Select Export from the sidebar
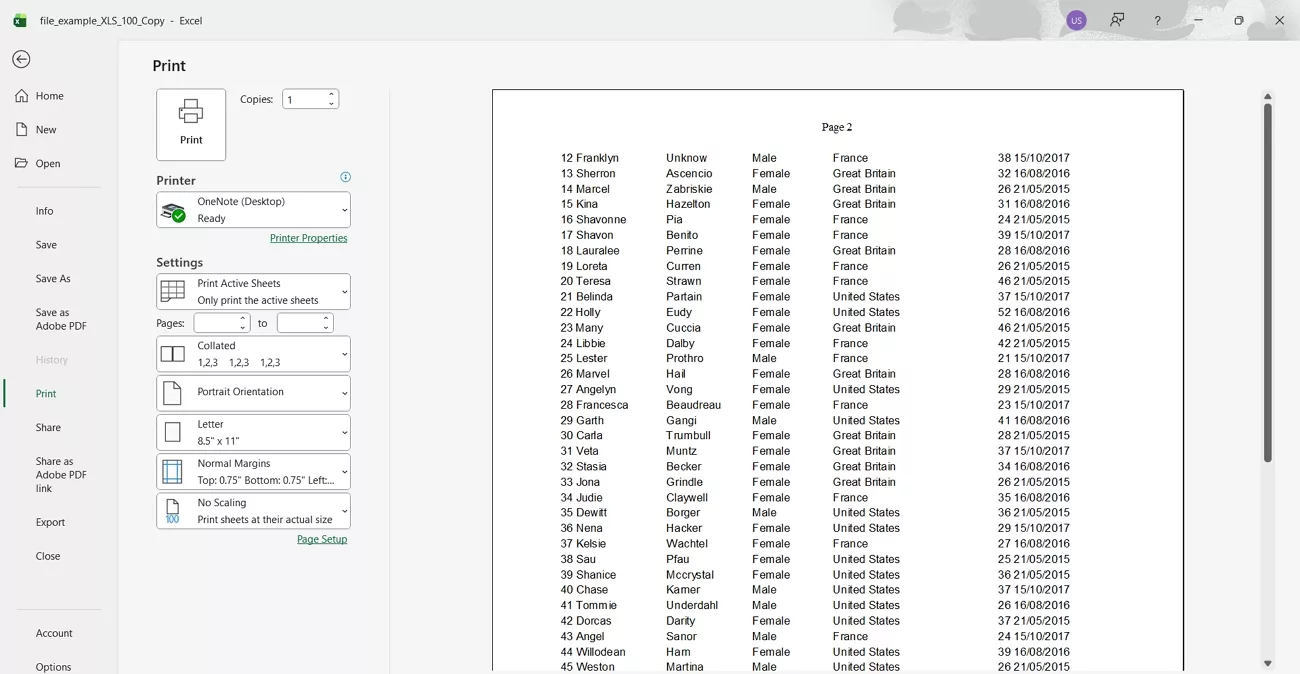 coord(48,521)
